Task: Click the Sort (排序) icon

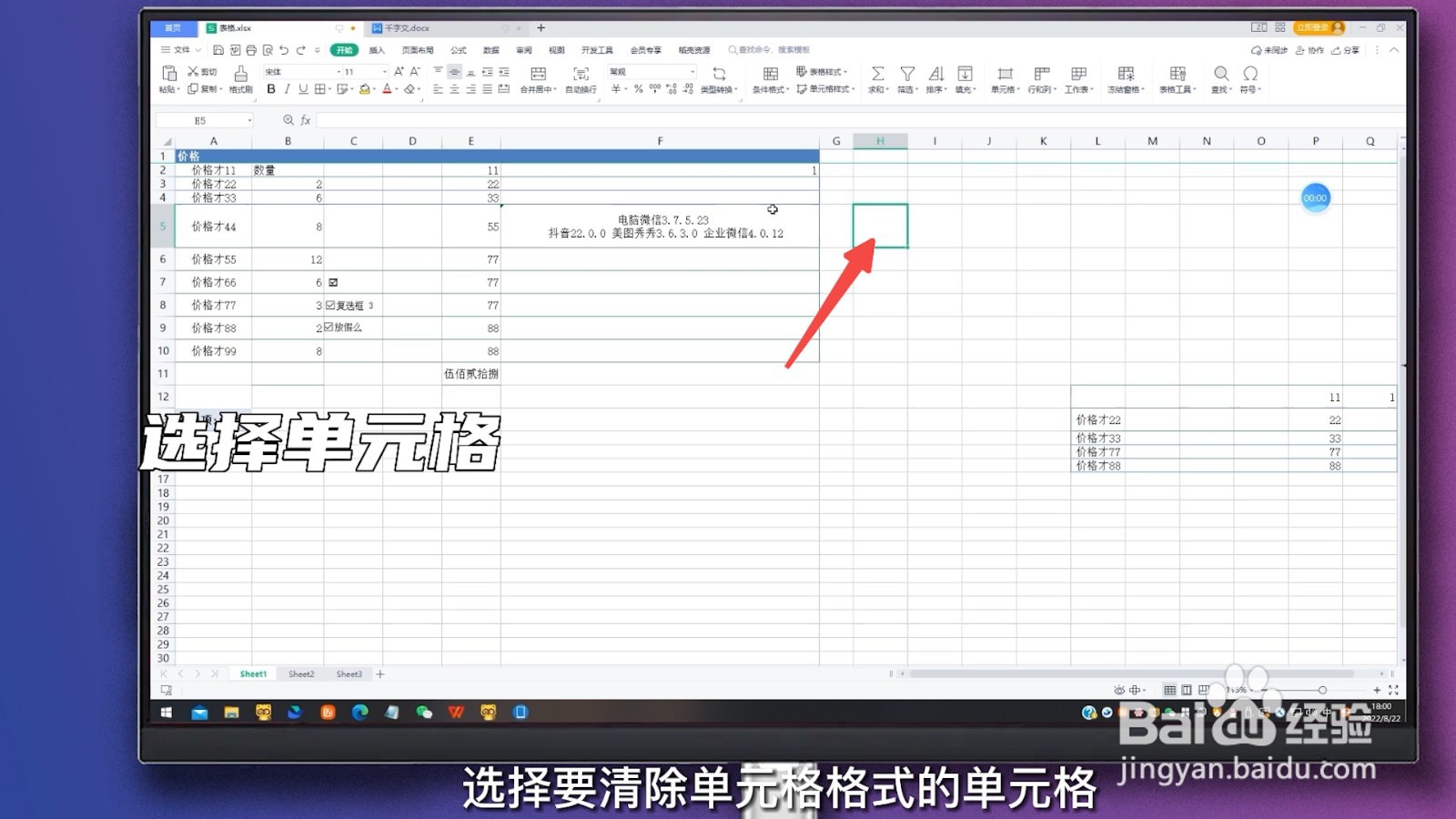Action: click(x=936, y=75)
